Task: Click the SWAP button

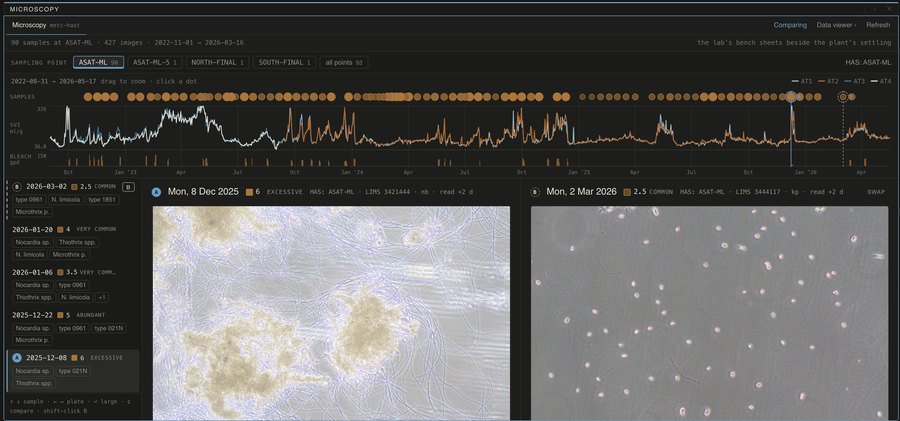Action: (x=876, y=192)
